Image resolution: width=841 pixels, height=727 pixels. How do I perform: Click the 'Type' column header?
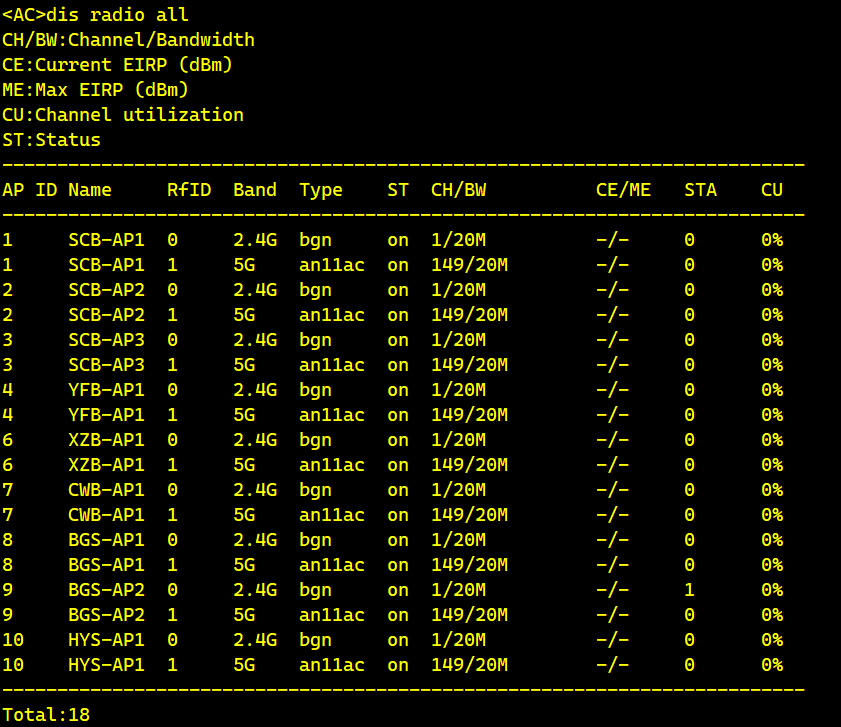click(320, 190)
